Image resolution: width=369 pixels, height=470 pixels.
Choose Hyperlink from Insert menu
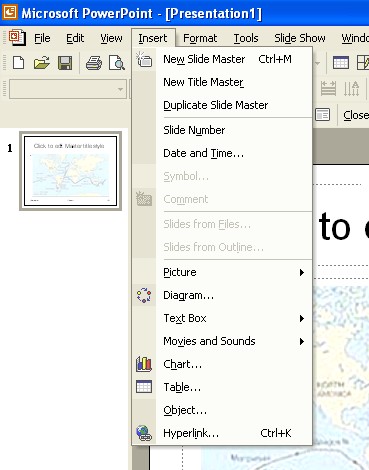tap(222, 433)
